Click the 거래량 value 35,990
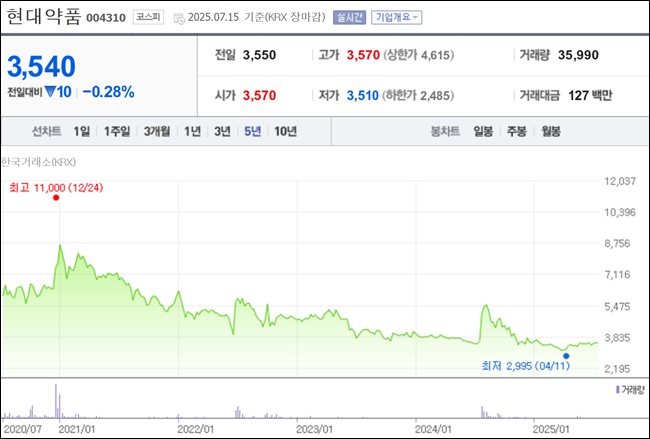 coord(578,55)
